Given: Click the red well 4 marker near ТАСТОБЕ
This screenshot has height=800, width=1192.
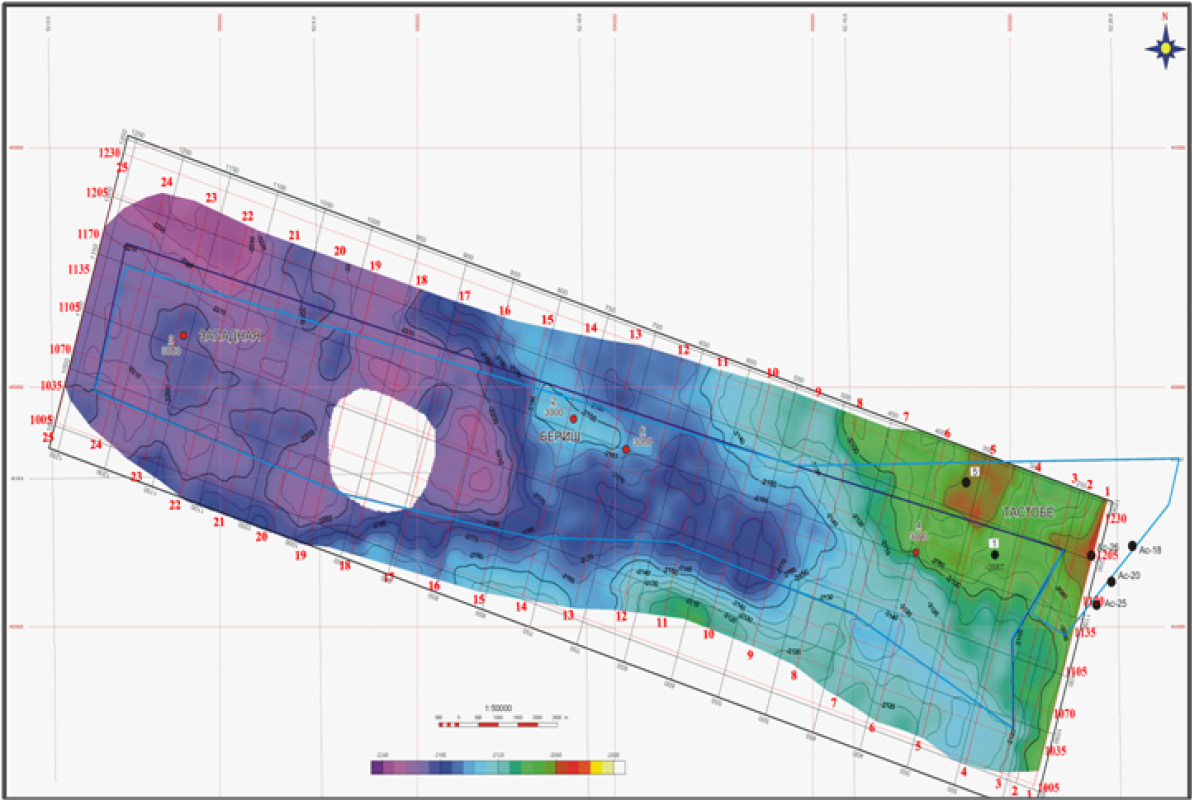Looking at the screenshot, I should 916,552.
